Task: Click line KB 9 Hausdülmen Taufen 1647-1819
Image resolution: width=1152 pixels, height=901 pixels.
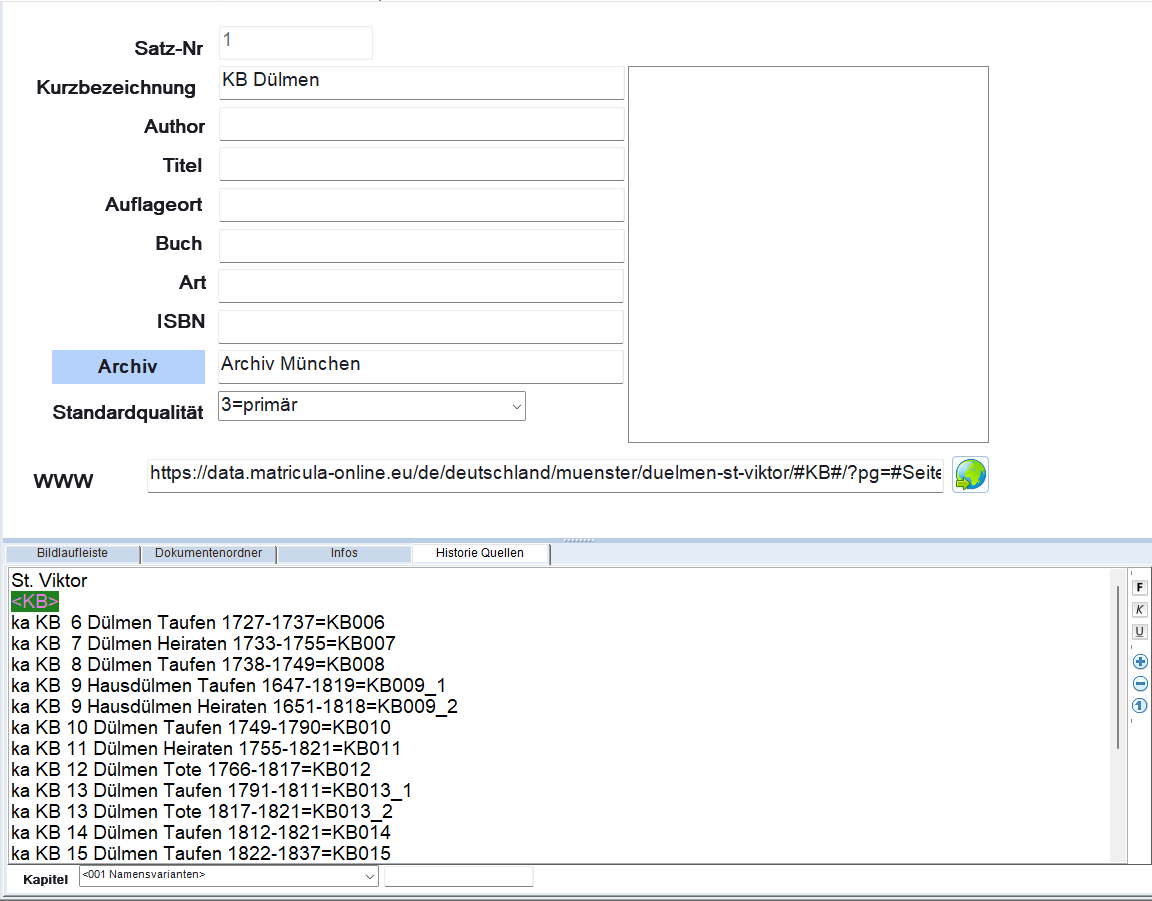Action: coord(228,686)
